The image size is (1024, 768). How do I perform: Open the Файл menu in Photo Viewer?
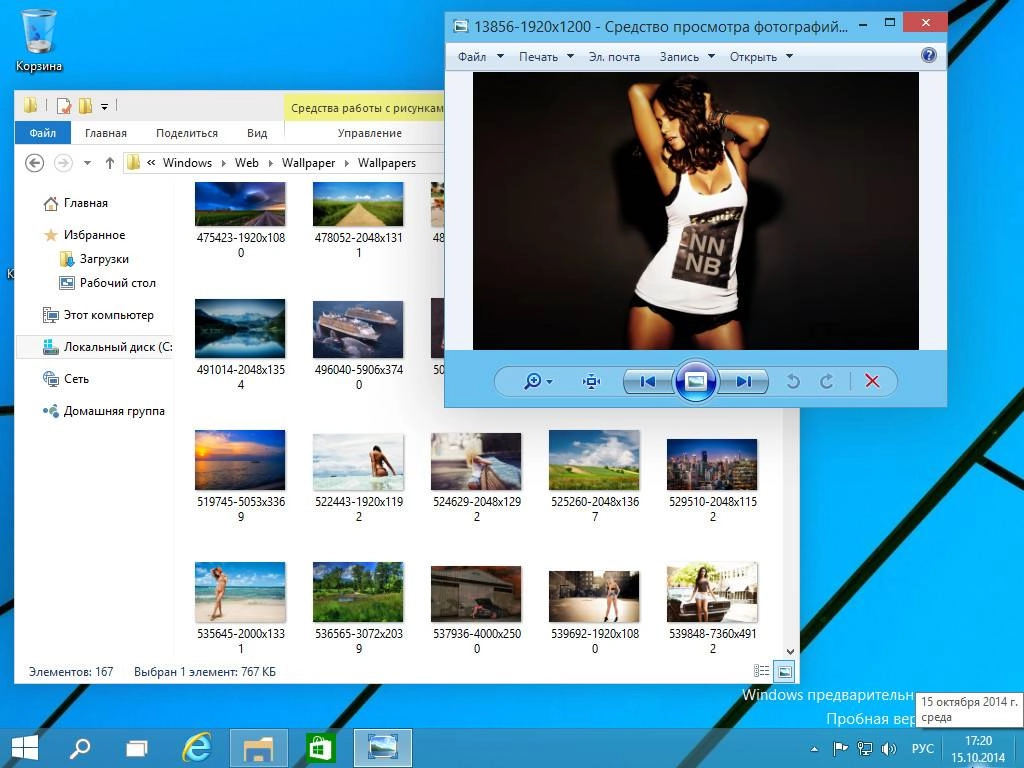[x=480, y=57]
